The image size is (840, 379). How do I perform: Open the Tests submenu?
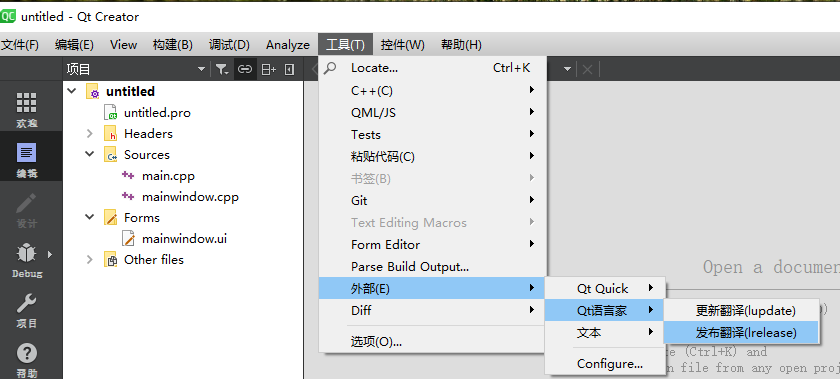pos(433,135)
